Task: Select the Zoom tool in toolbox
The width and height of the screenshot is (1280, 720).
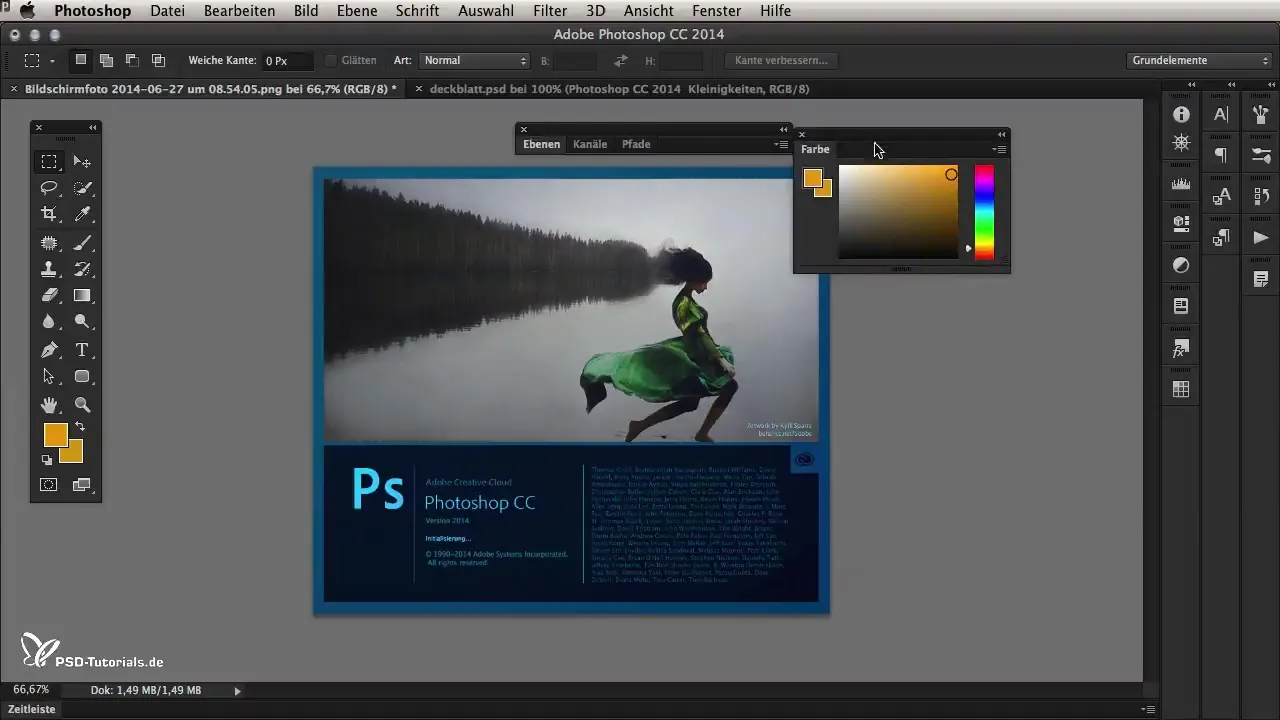Action: 83,405
